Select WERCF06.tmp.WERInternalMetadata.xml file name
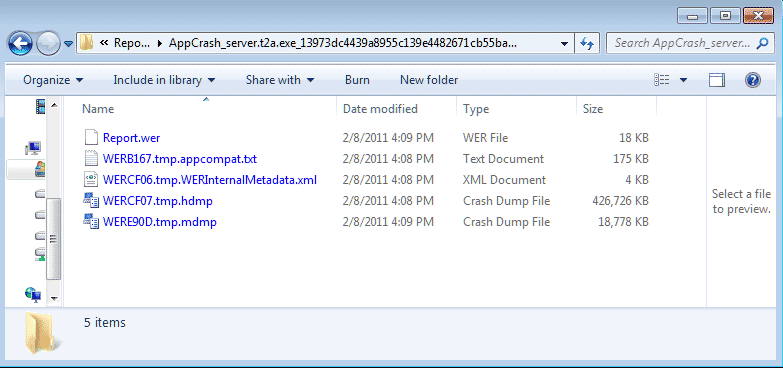The width and height of the screenshot is (783, 368). (x=210, y=180)
